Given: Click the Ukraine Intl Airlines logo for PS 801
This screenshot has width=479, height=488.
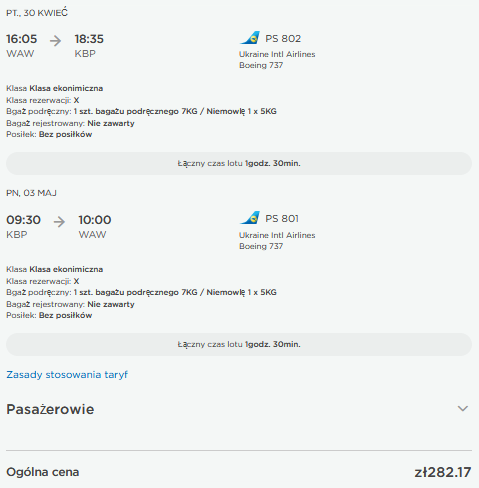Looking at the screenshot, I should click(x=250, y=218).
